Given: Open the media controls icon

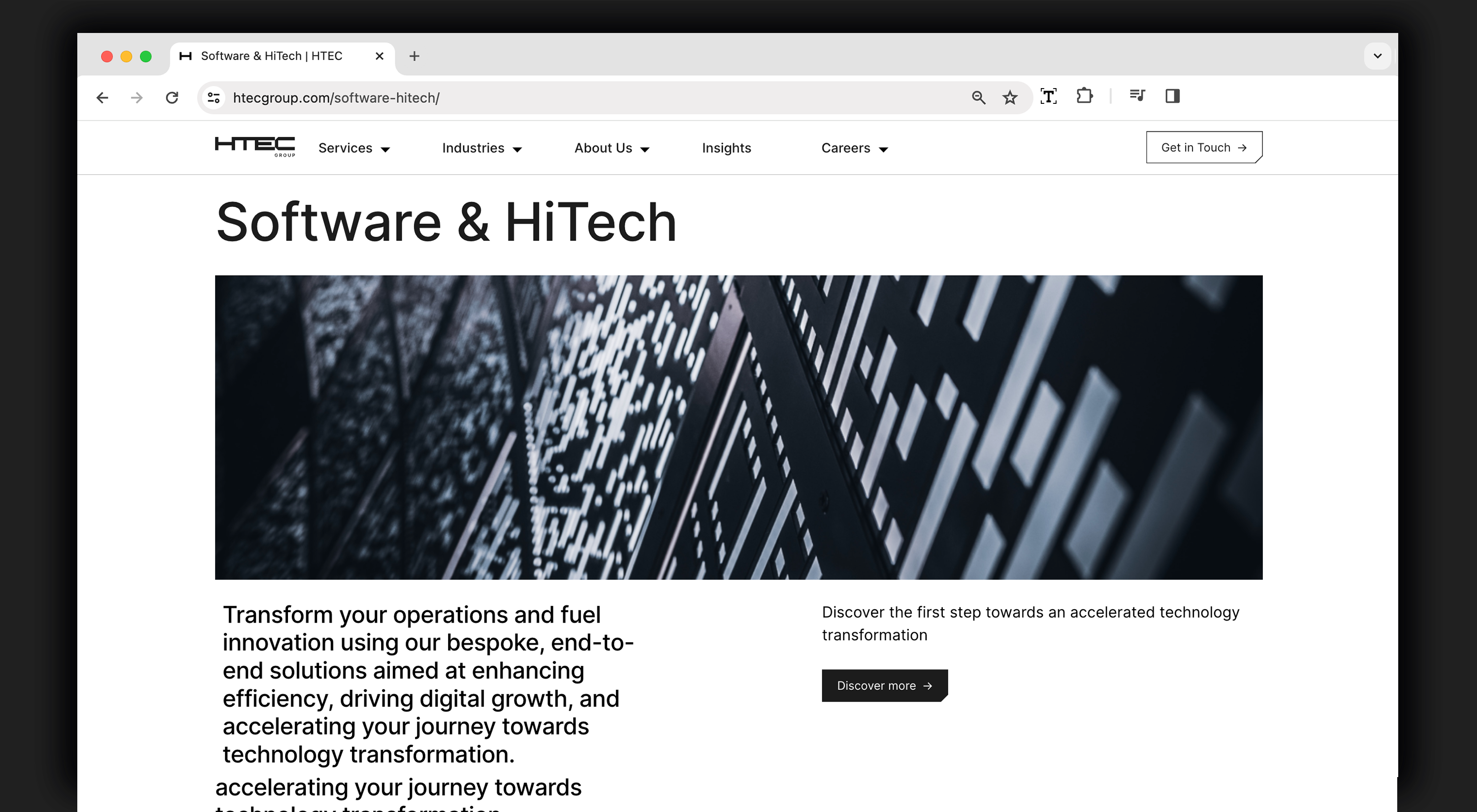Looking at the screenshot, I should point(1138,95).
